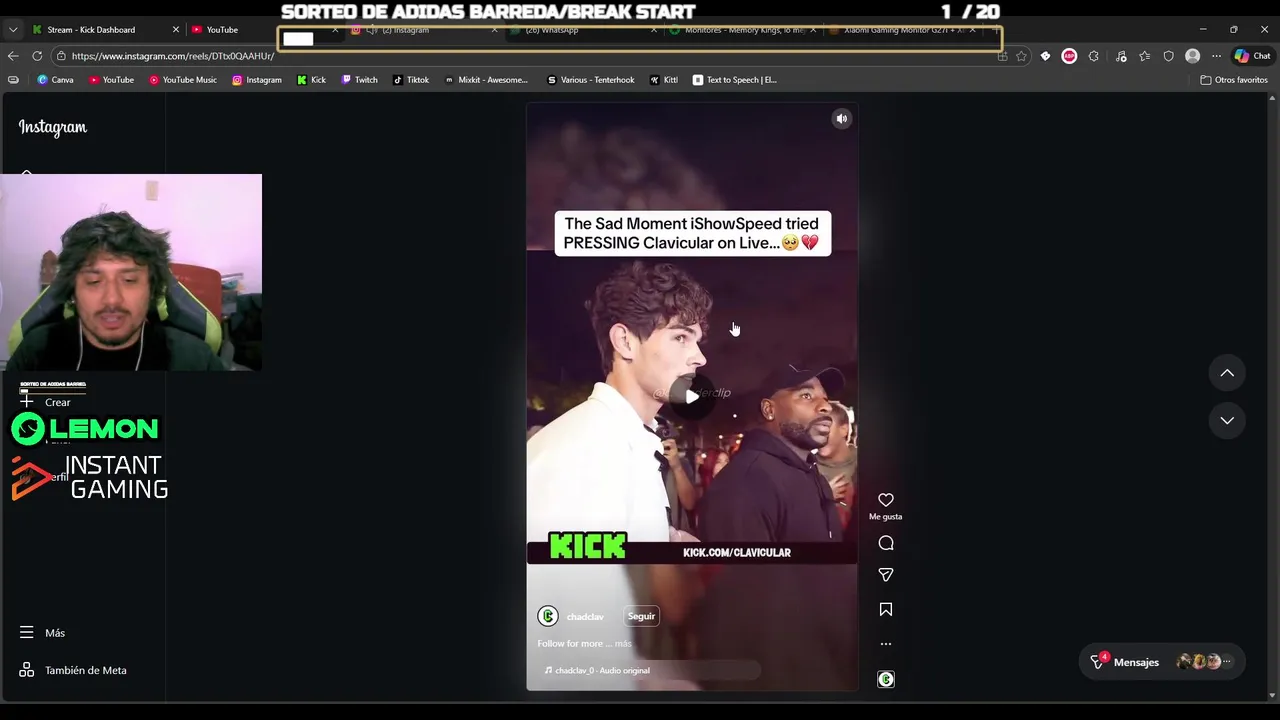This screenshot has height=720, width=1280.
Task: Open the Adblock Plus ABP extension
Action: [1069, 56]
